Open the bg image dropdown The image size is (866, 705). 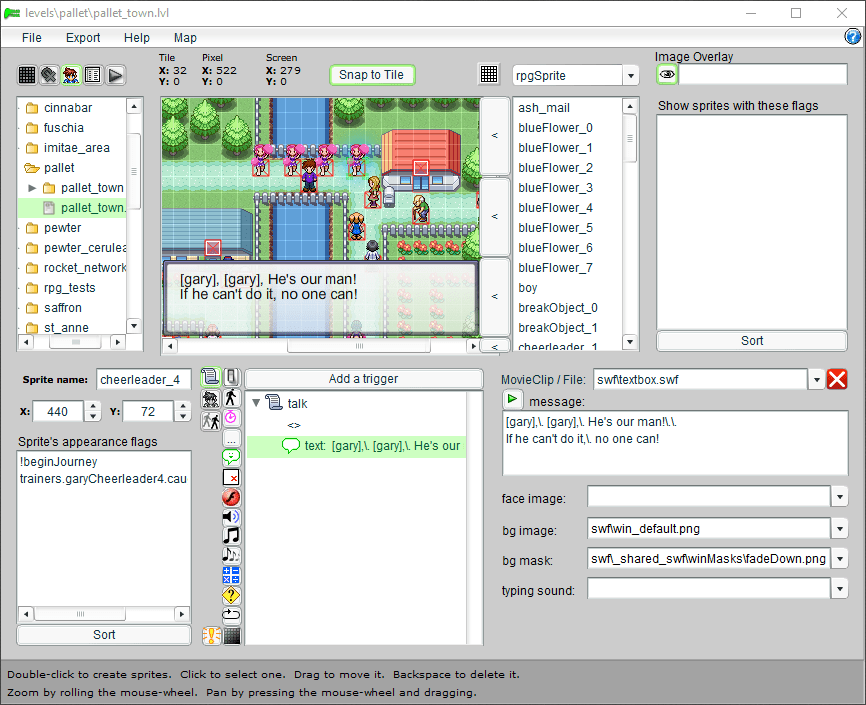tap(839, 529)
